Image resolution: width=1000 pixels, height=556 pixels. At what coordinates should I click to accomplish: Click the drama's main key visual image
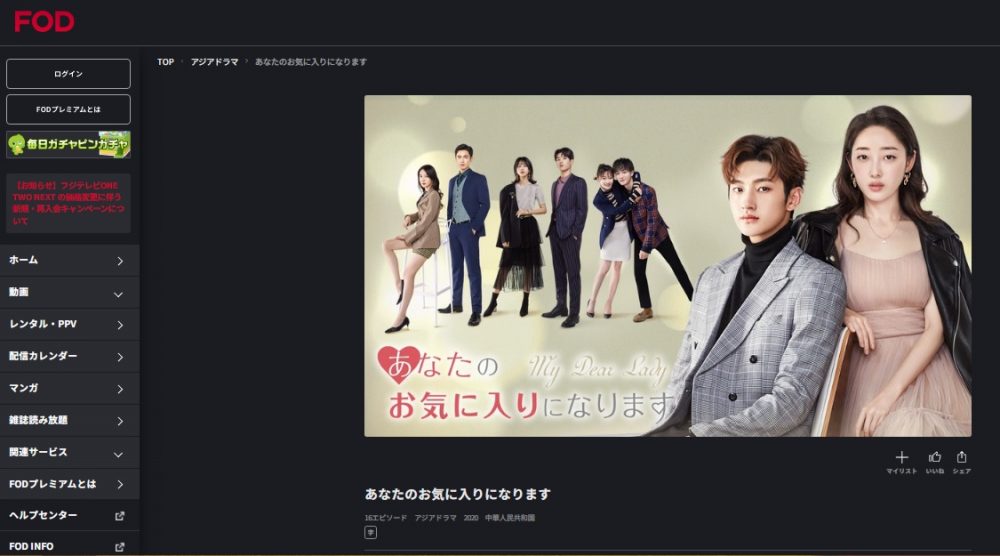tap(668, 266)
